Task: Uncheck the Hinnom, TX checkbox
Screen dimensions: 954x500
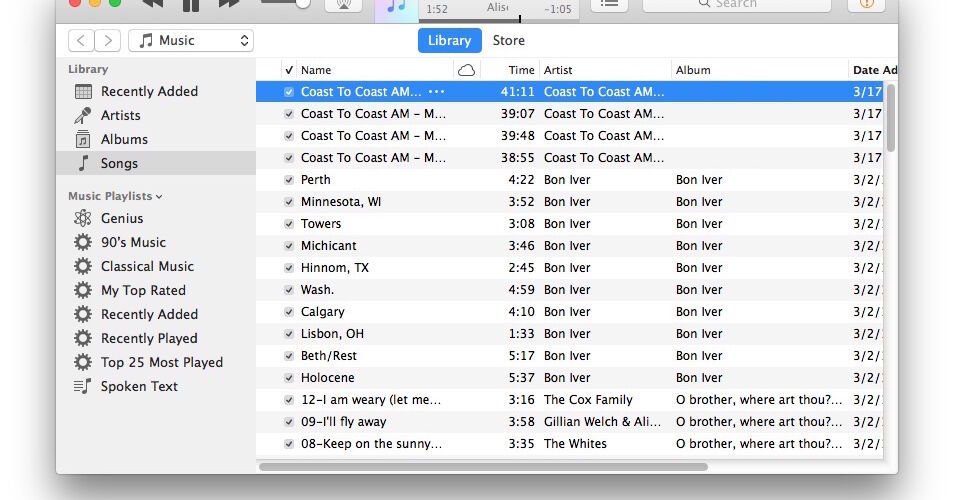Action: coord(289,268)
